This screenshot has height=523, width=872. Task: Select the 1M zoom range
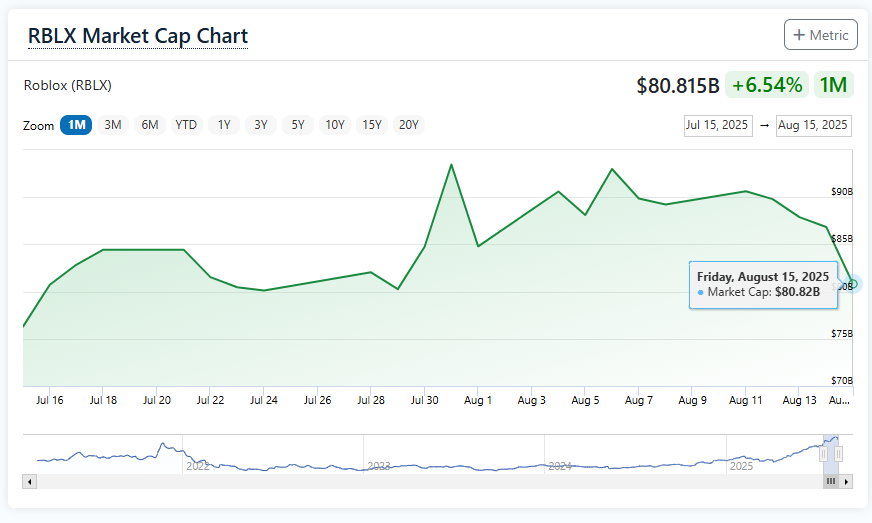76,125
